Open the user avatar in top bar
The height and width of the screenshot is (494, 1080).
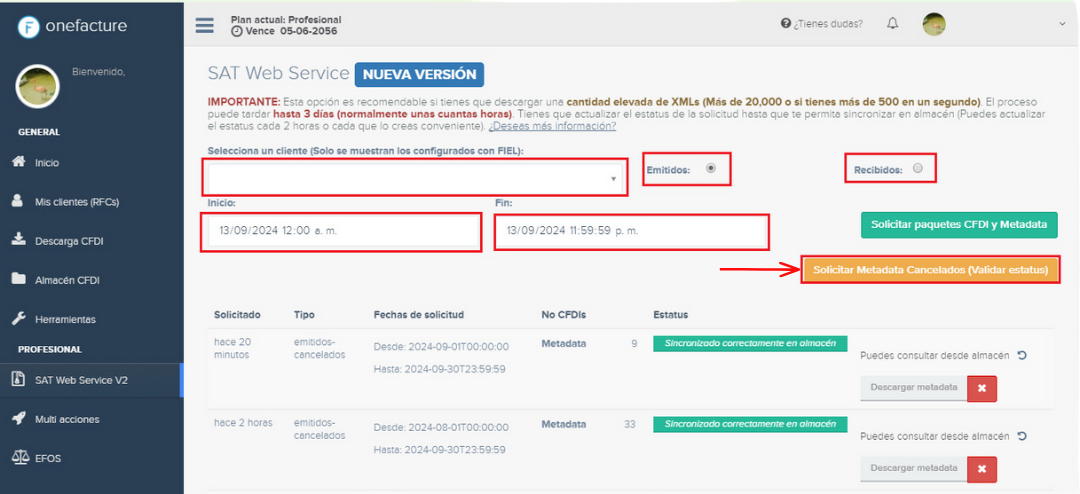tap(934, 24)
